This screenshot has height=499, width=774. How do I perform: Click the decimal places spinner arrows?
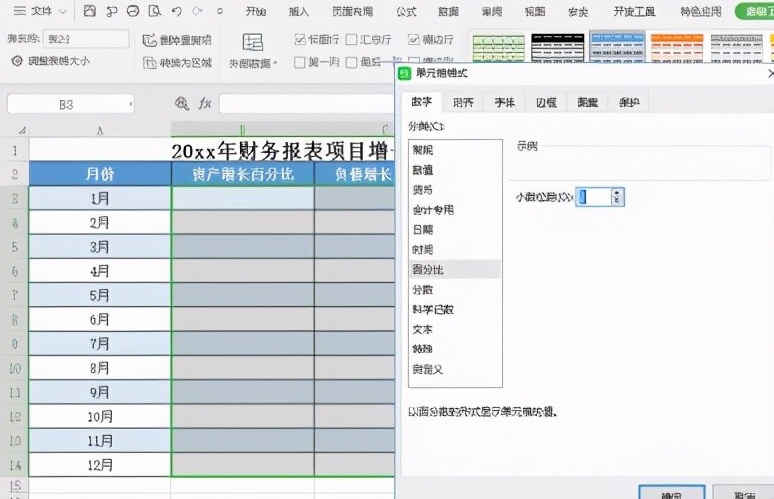pyautogui.click(x=617, y=197)
